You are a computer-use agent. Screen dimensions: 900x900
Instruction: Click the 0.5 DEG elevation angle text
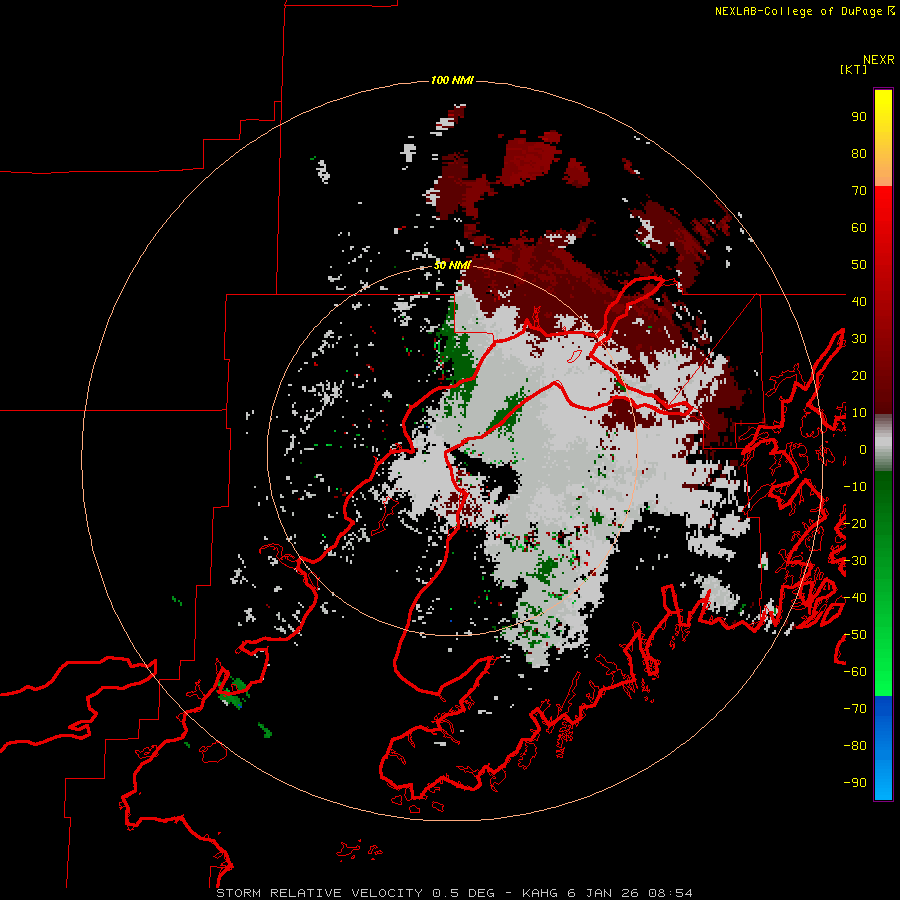463,893
